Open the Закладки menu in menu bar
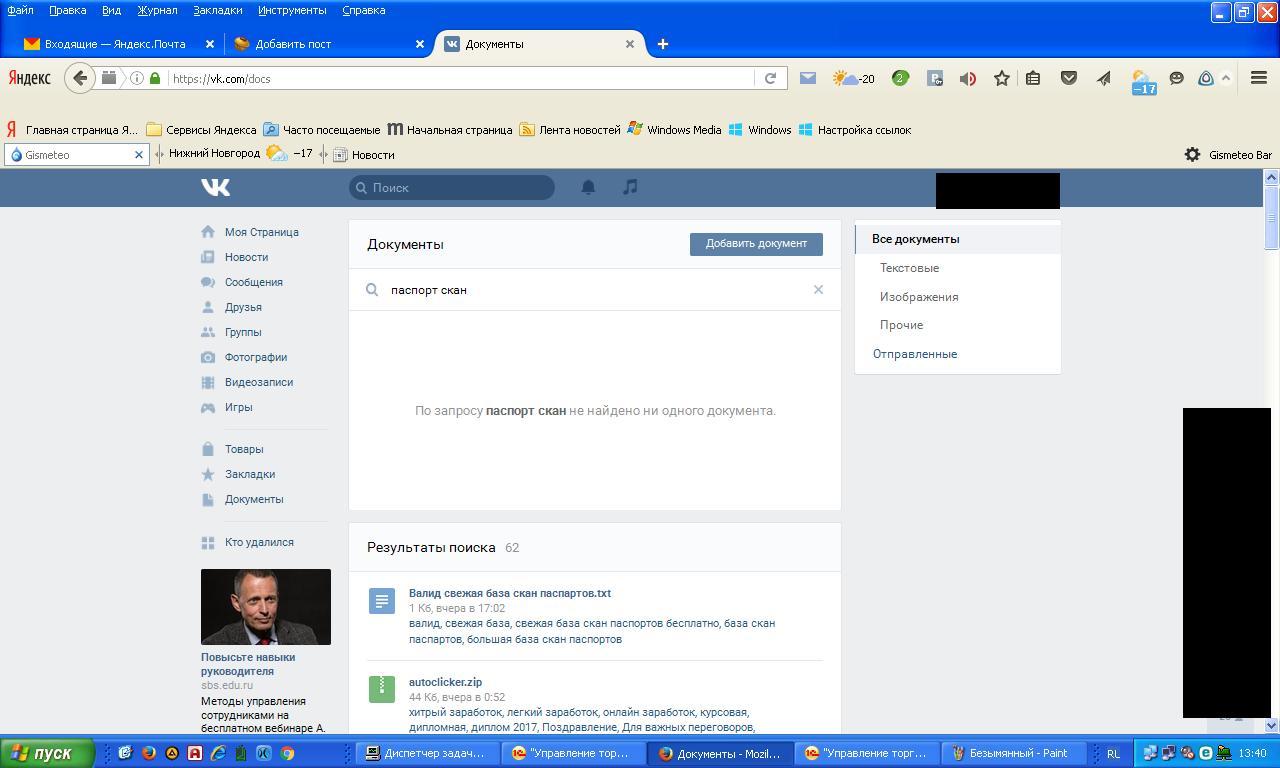 tap(217, 10)
